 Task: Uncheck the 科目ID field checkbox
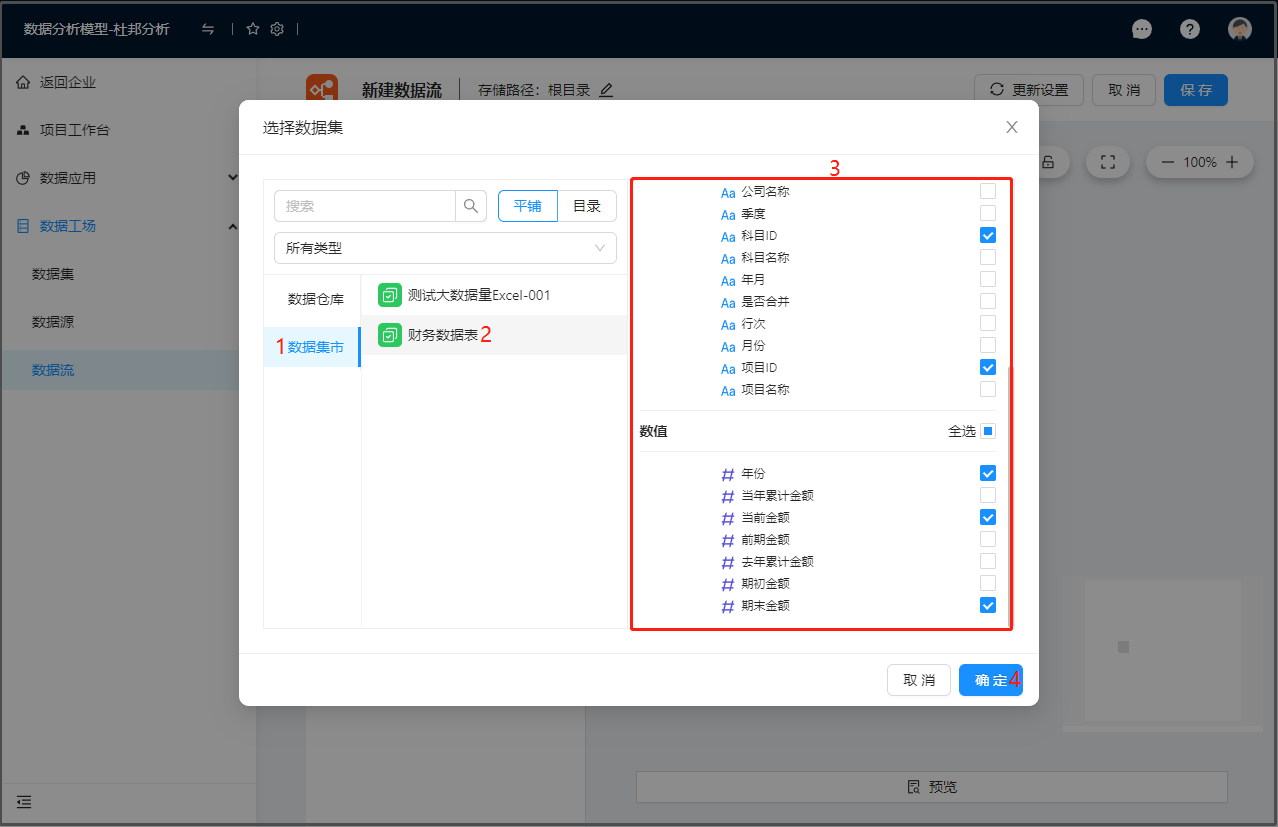click(988, 236)
